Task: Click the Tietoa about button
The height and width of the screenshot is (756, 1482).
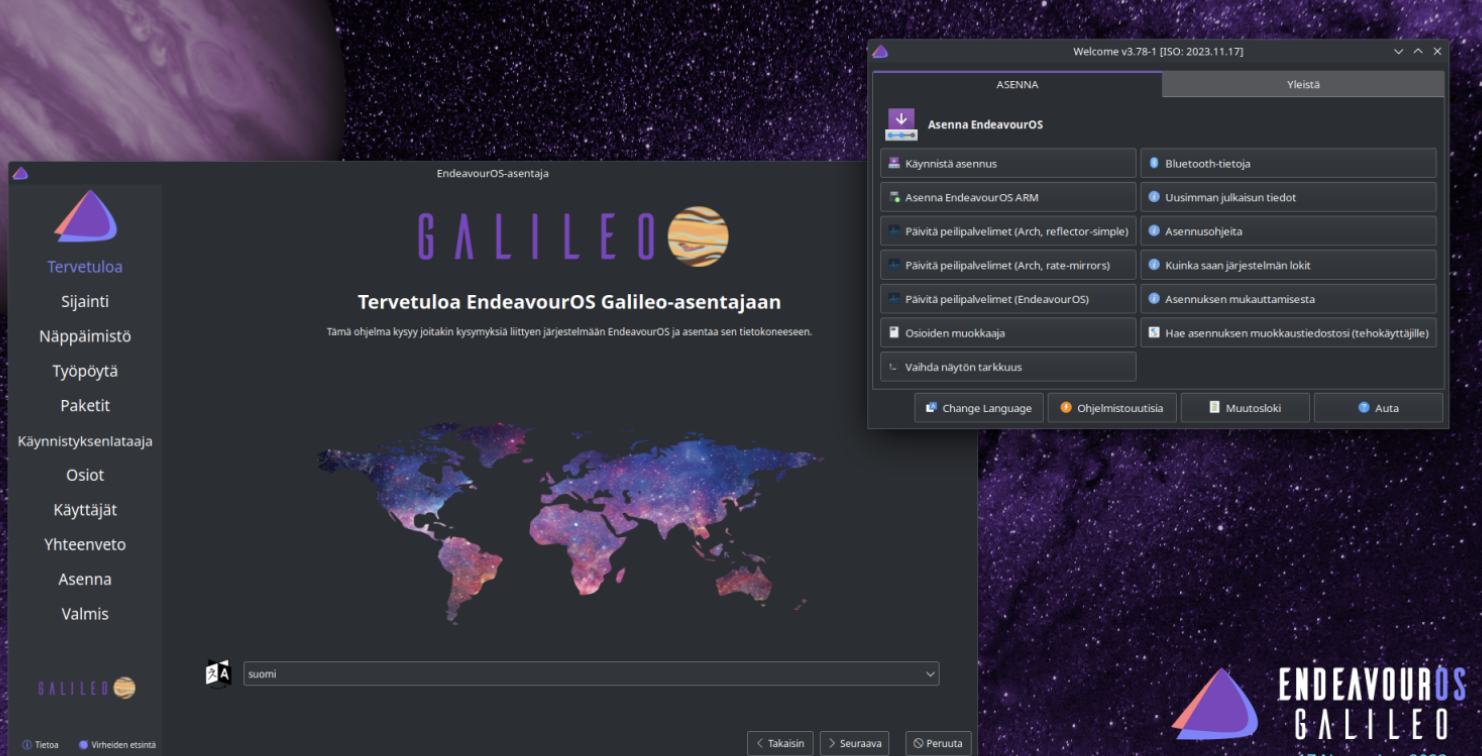Action: pos(40,744)
